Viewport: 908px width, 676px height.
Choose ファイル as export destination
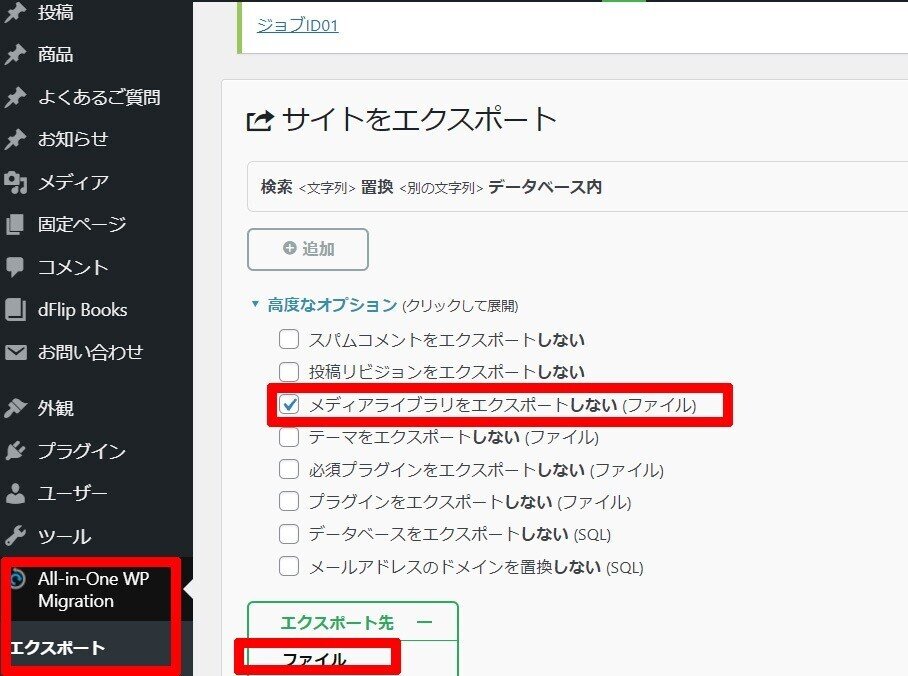point(316,660)
